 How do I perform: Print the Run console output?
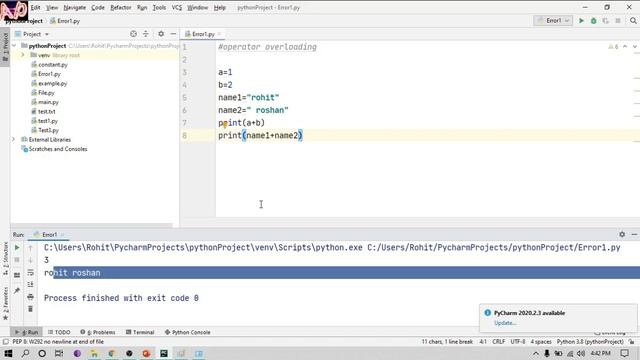pyautogui.click(x=30, y=297)
